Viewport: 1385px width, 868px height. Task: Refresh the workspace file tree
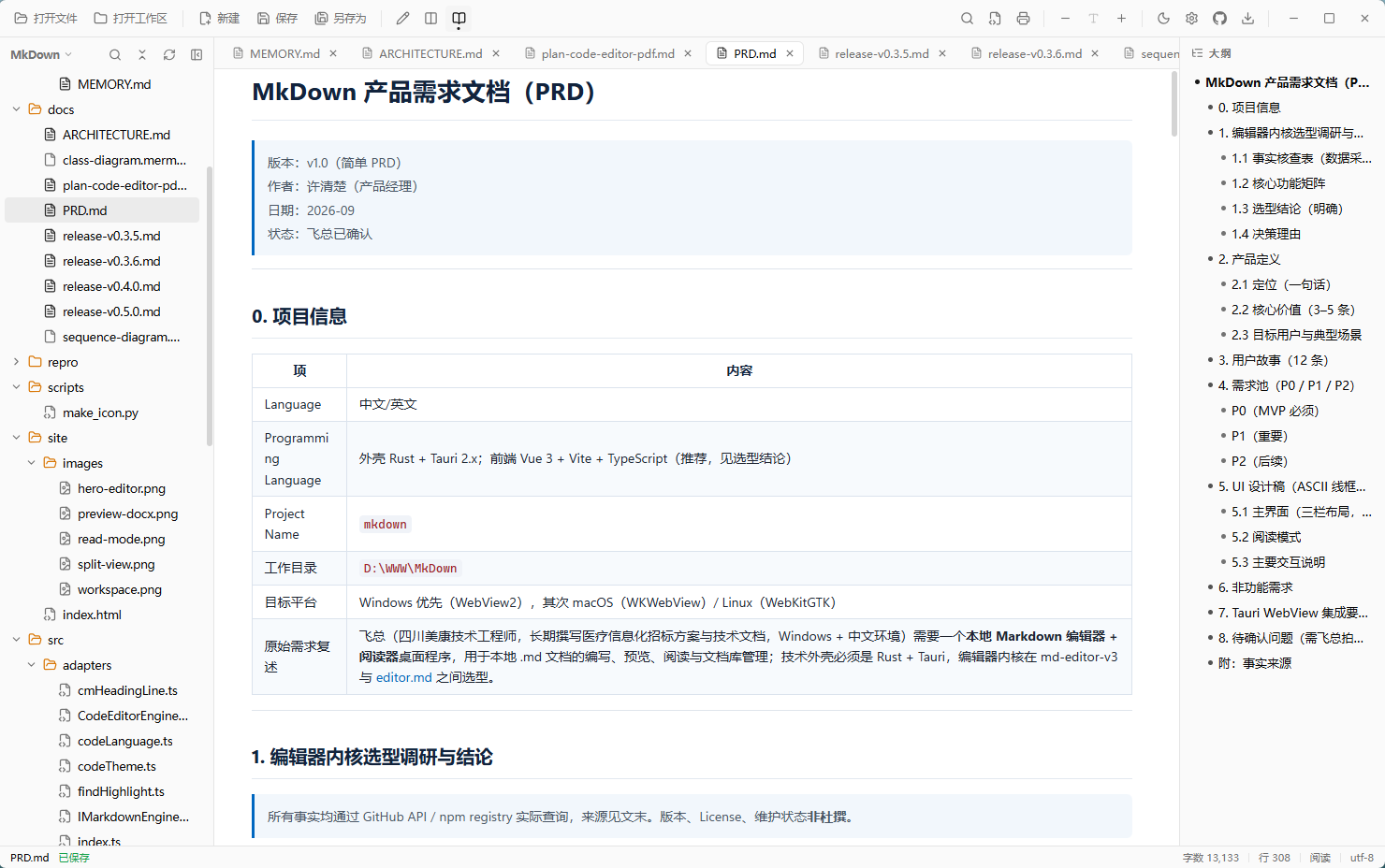pyautogui.click(x=169, y=54)
